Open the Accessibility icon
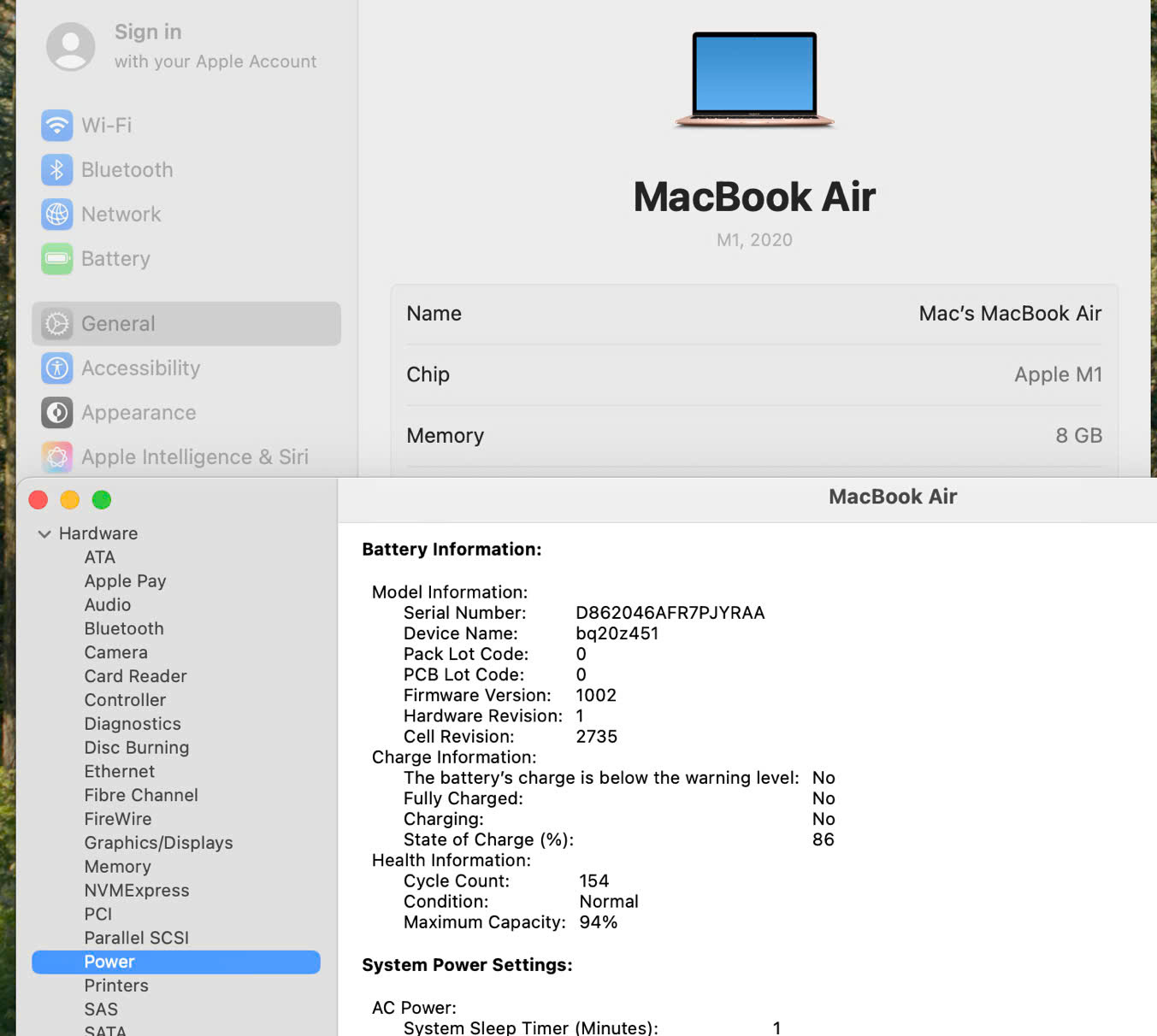 coord(56,368)
